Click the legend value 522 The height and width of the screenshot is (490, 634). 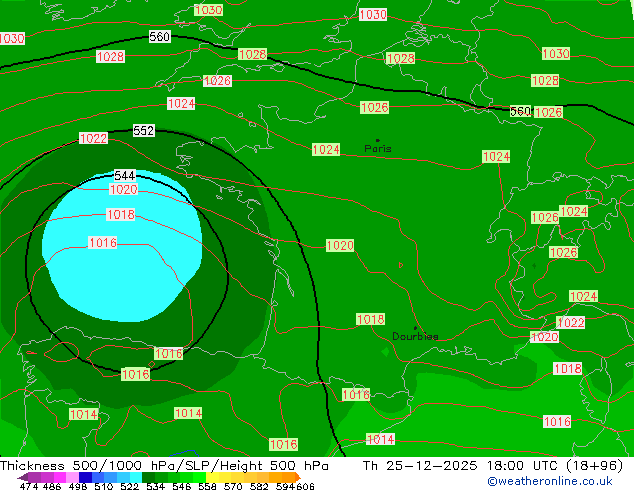129,486
